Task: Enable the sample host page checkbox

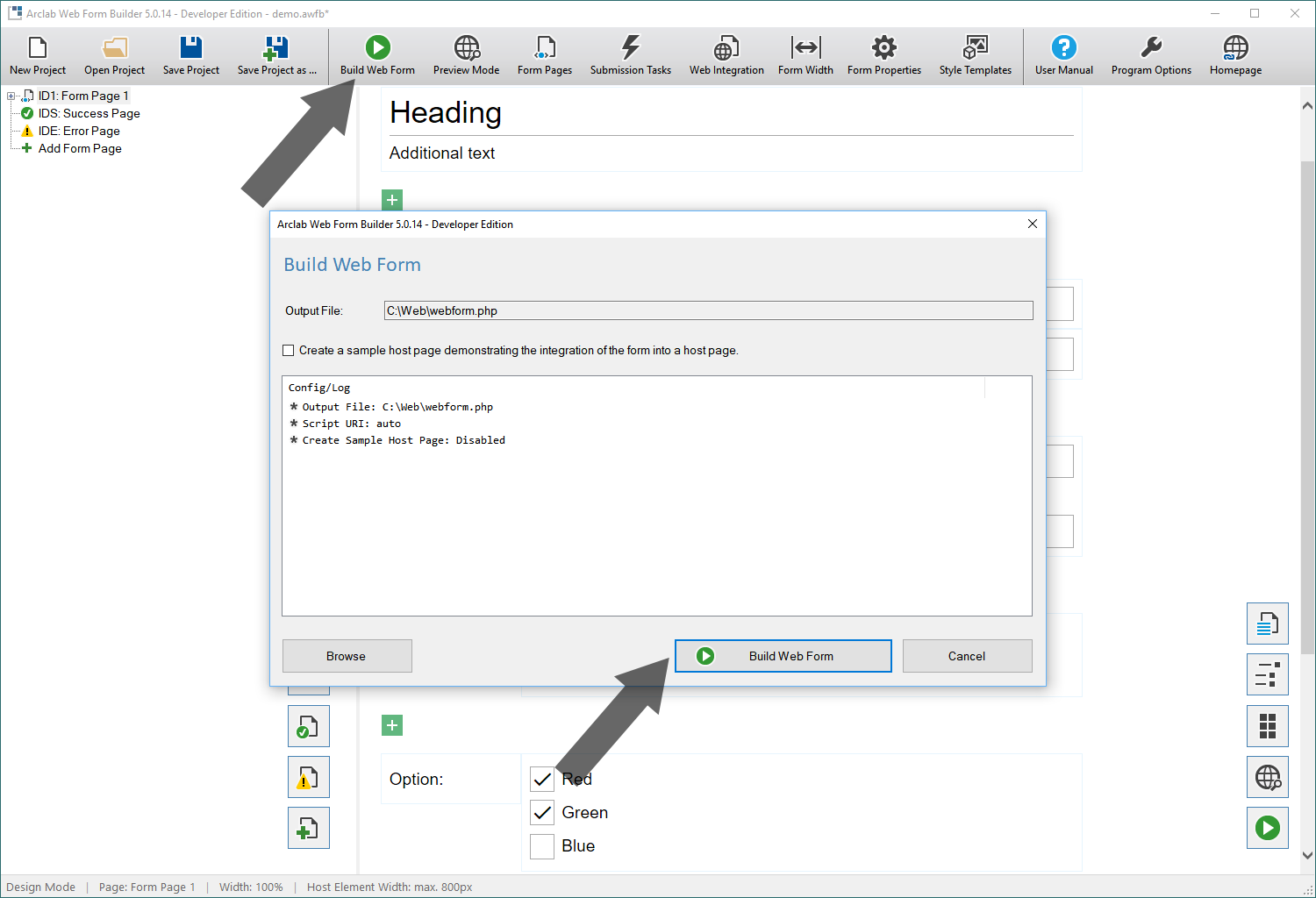Action: point(288,350)
